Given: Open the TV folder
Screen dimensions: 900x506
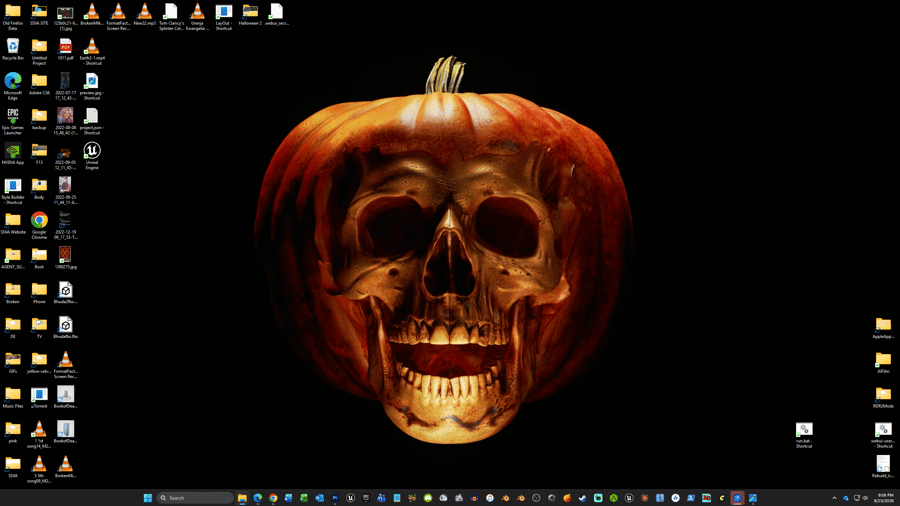Looking at the screenshot, I should pyautogui.click(x=39, y=328).
